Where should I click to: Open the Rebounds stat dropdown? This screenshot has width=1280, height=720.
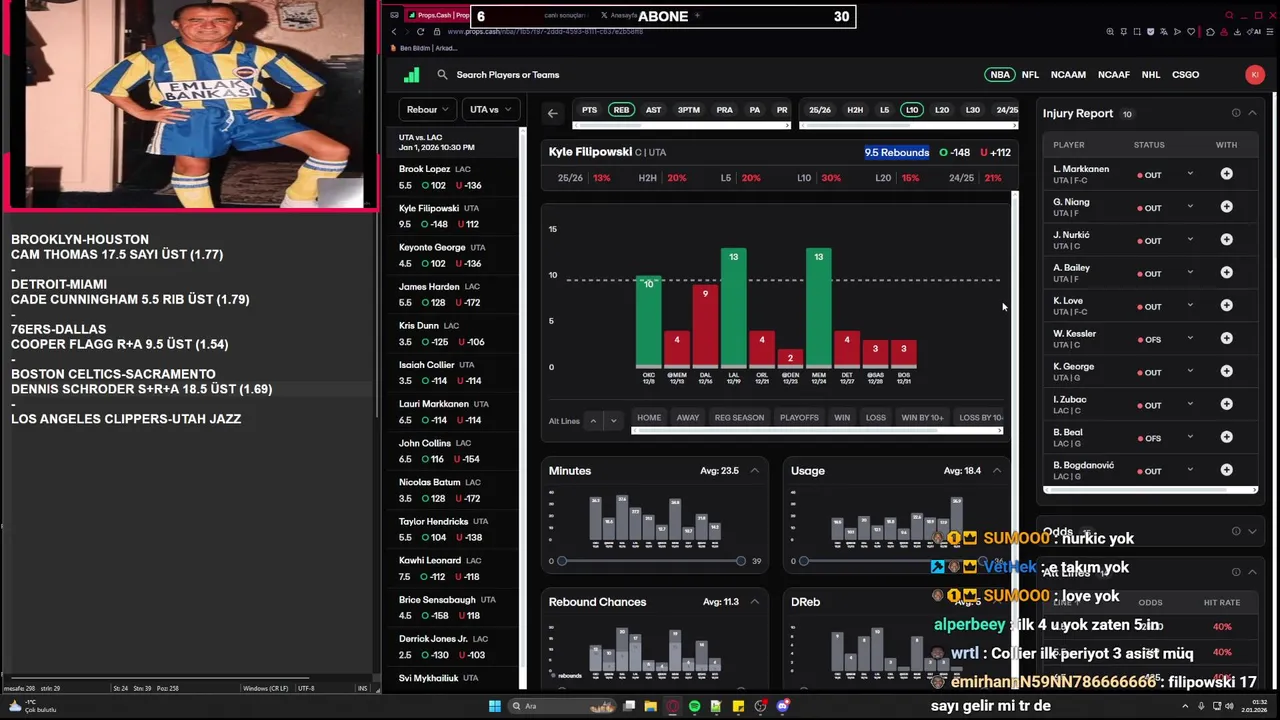coord(428,110)
